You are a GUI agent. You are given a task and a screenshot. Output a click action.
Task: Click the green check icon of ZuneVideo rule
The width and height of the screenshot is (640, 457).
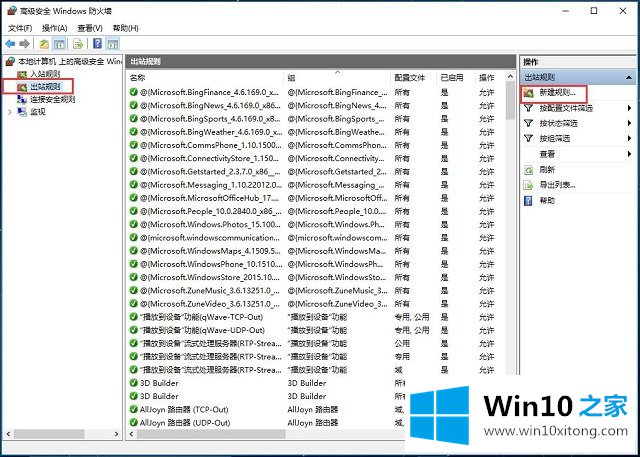tap(133, 304)
